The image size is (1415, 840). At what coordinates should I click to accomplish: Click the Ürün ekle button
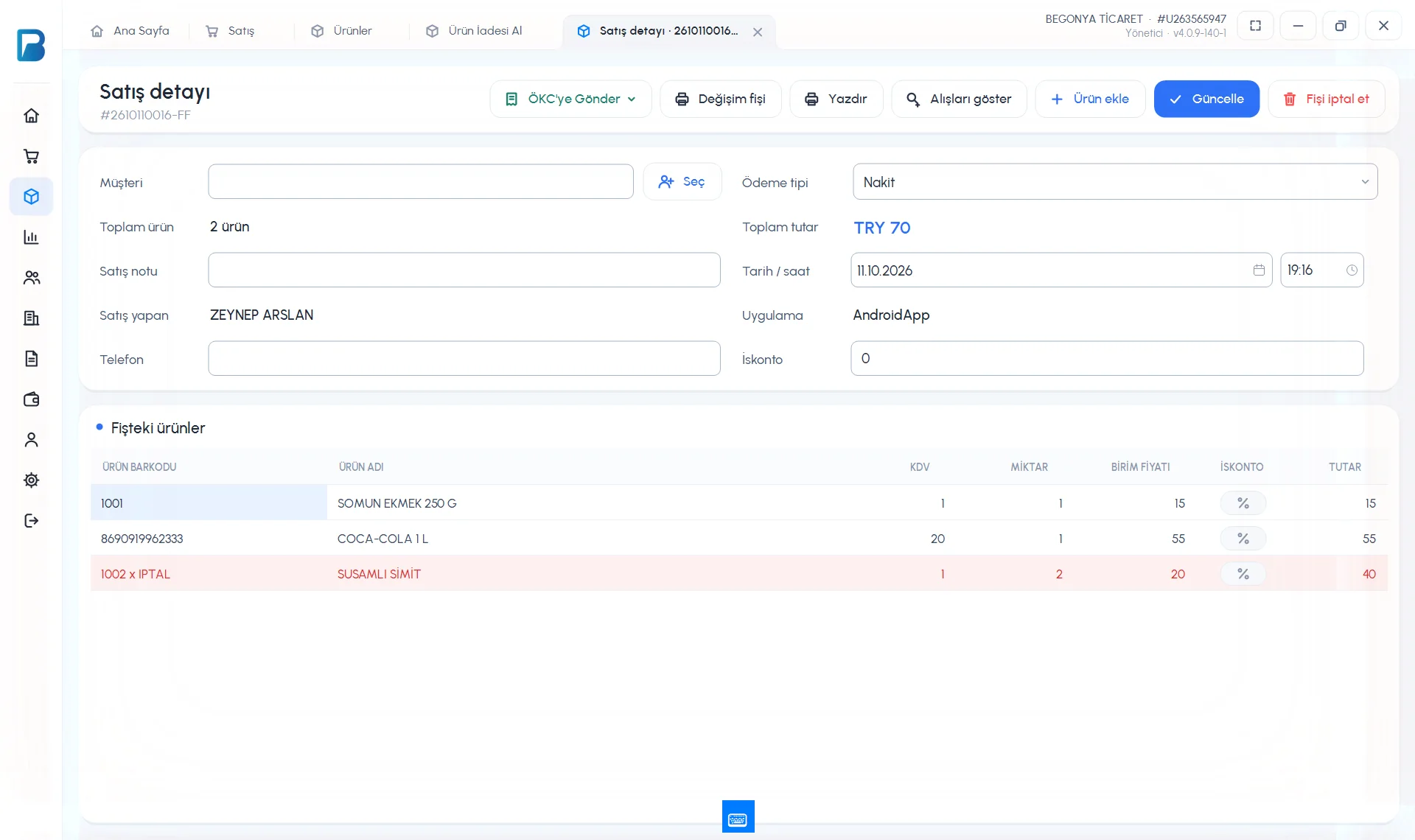(1090, 99)
